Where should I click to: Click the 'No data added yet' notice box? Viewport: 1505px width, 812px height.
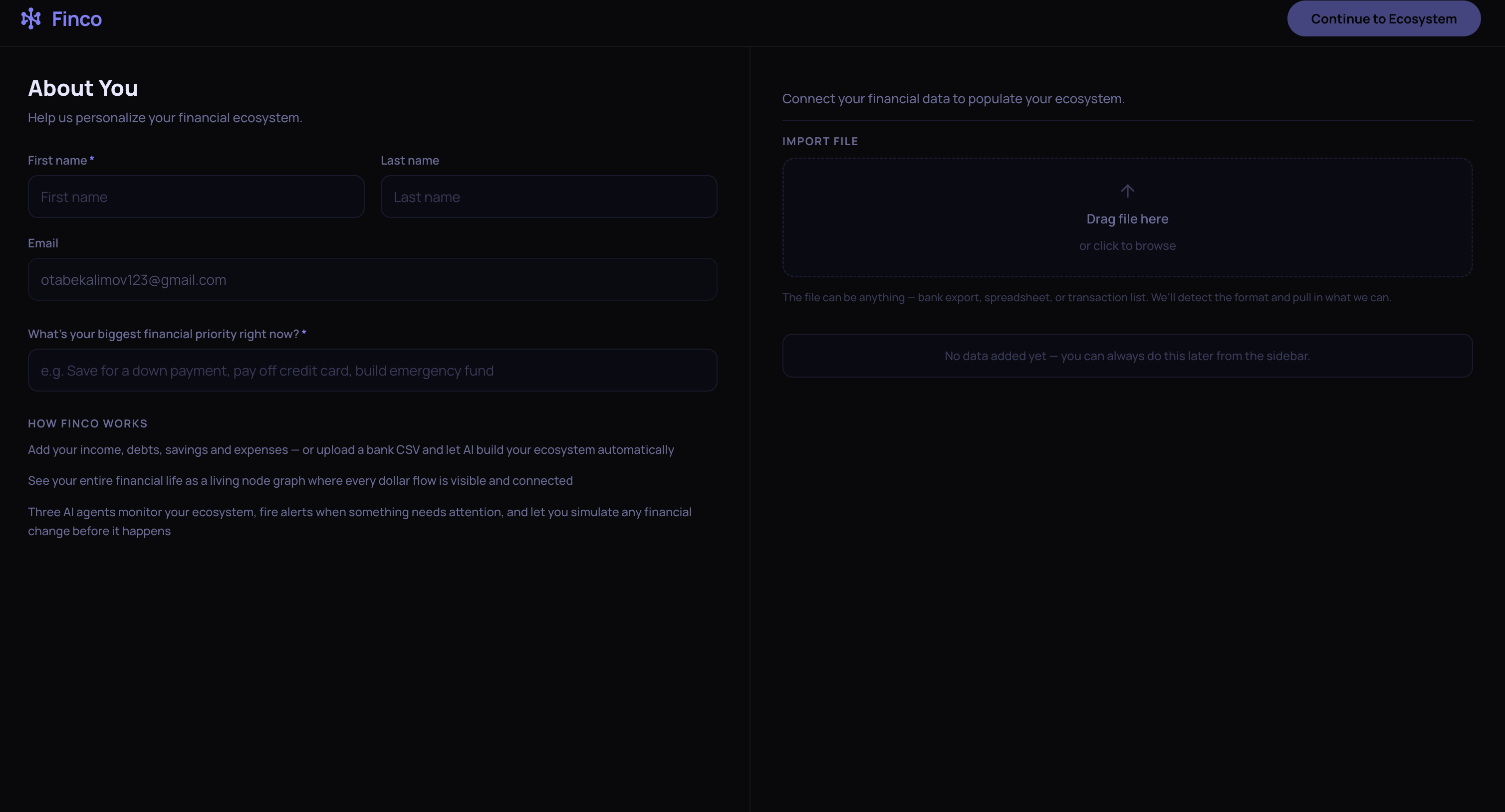1127,356
